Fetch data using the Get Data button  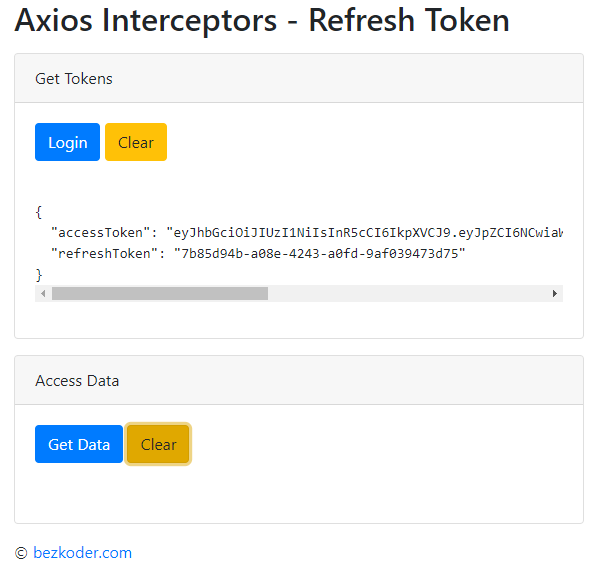coord(79,444)
